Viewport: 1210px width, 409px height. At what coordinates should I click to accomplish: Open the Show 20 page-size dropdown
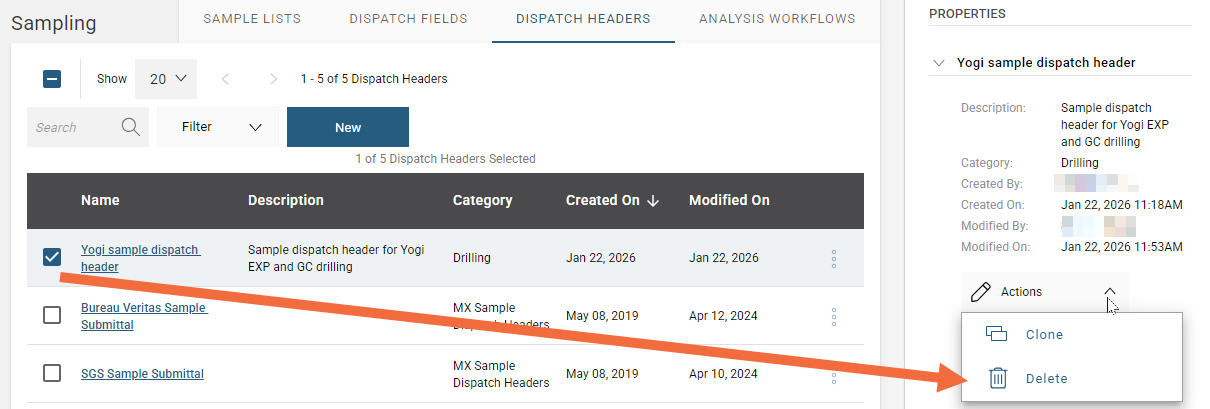pyautogui.click(x=167, y=79)
